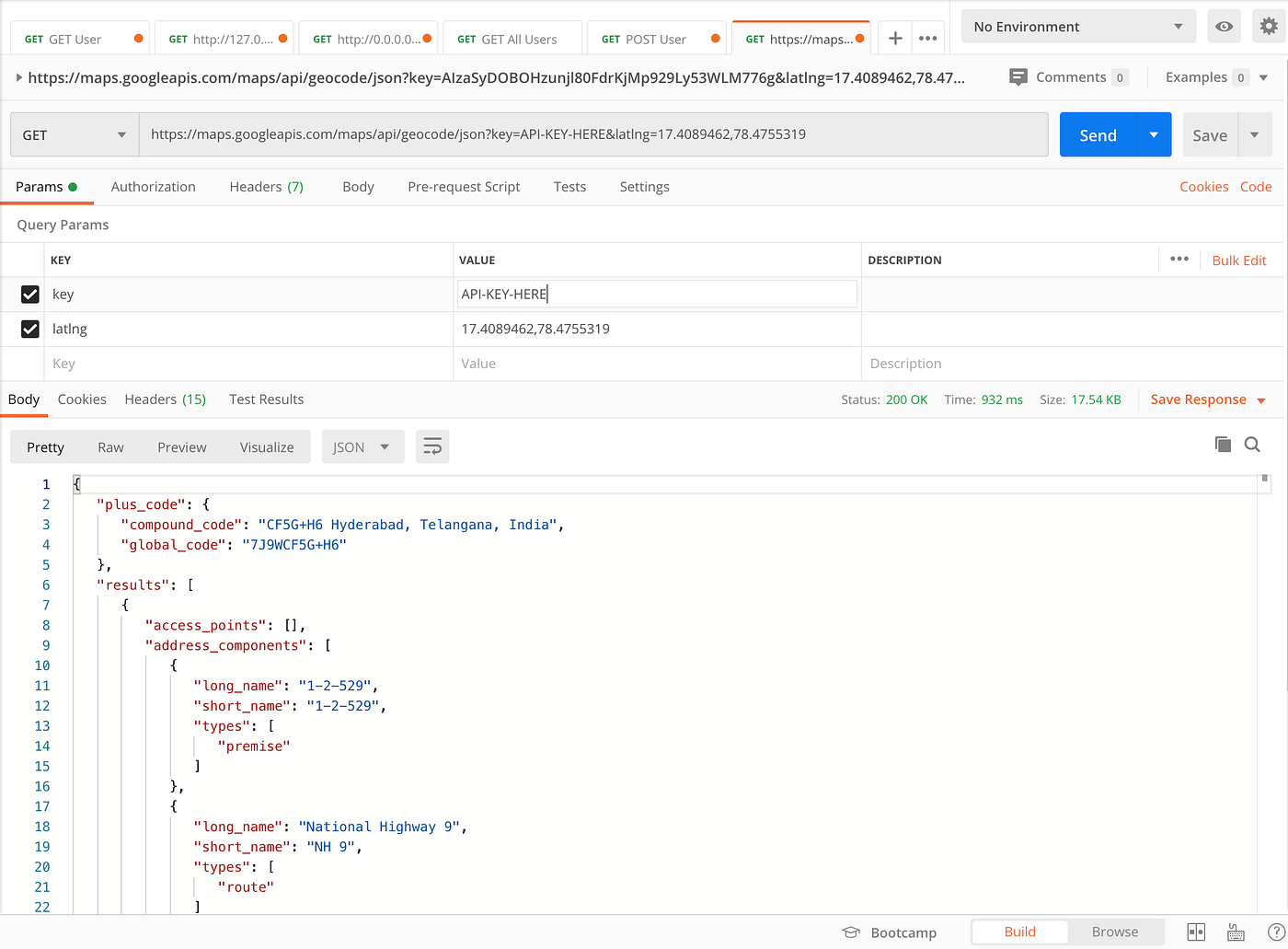1288x949 pixels.
Task: Click Save Response
Action: tap(1198, 399)
